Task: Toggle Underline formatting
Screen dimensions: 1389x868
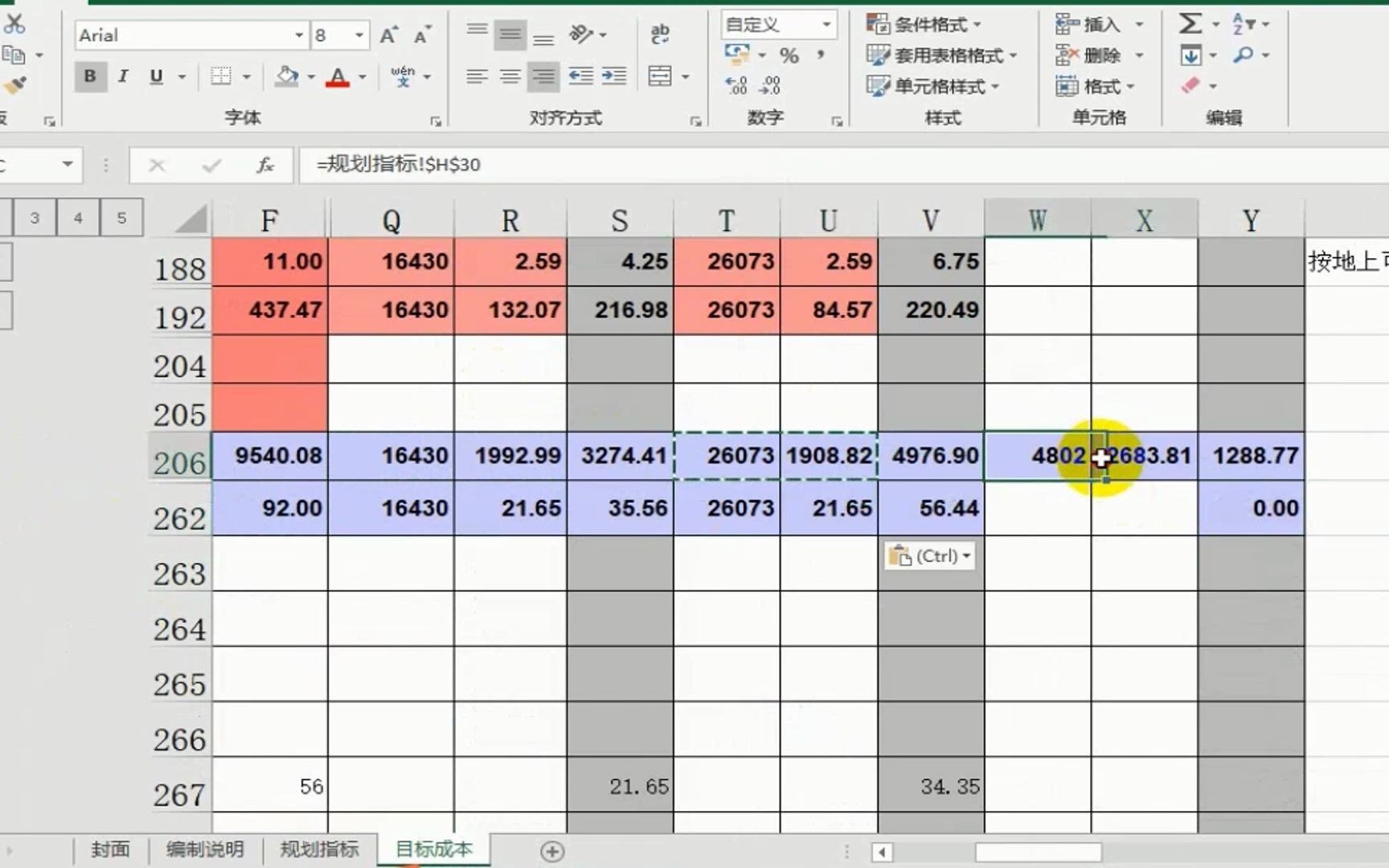Action: [156, 76]
